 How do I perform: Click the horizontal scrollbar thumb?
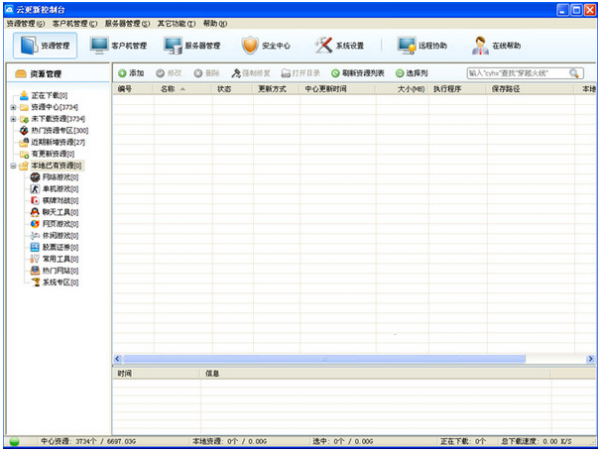pos(324,359)
